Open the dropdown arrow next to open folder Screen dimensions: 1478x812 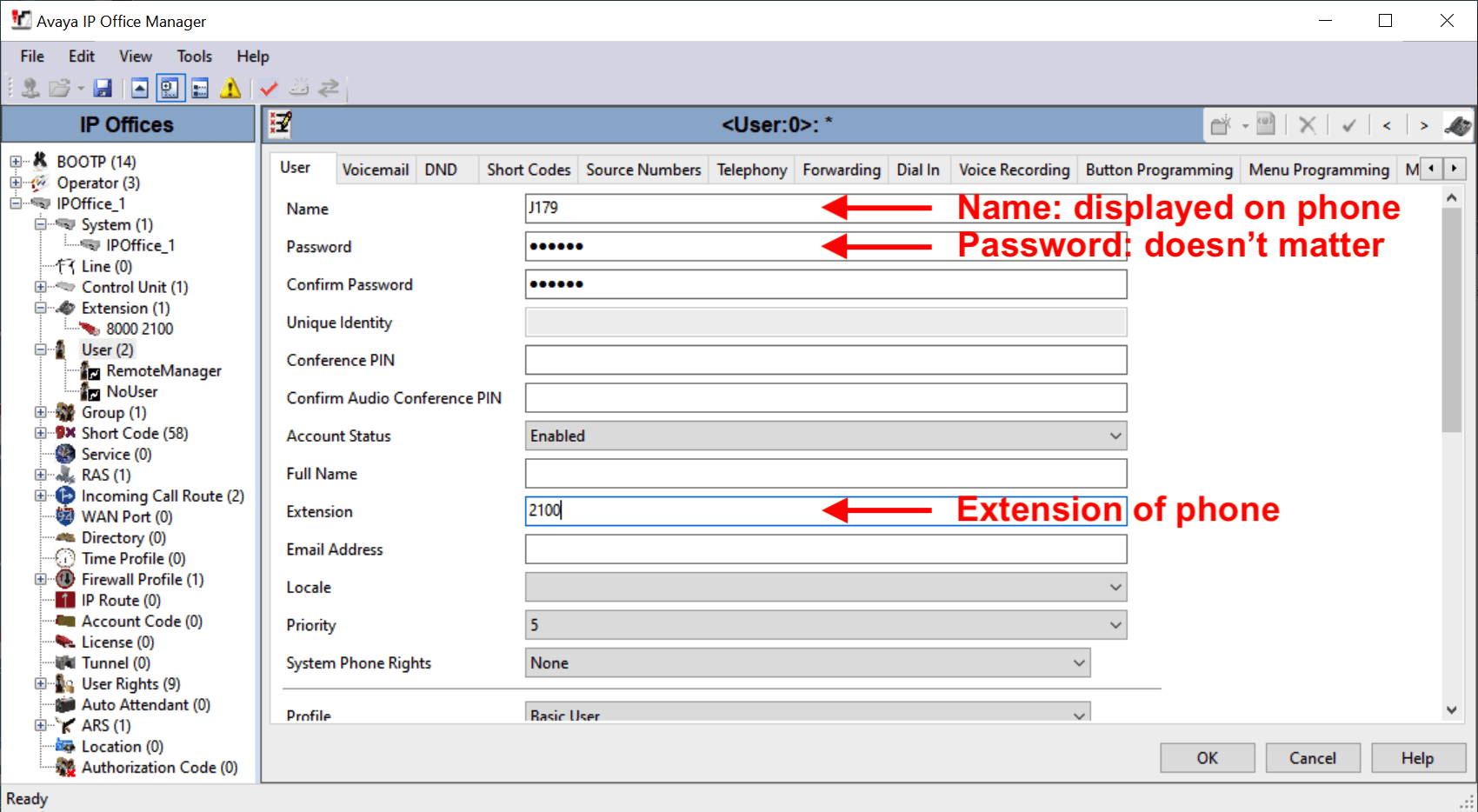point(81,89)
